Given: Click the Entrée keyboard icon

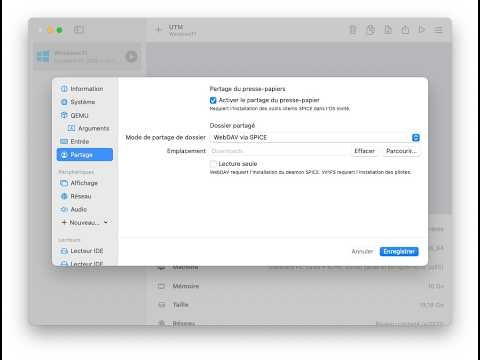Looking at the screenshot, I should [x=64, y=141].
